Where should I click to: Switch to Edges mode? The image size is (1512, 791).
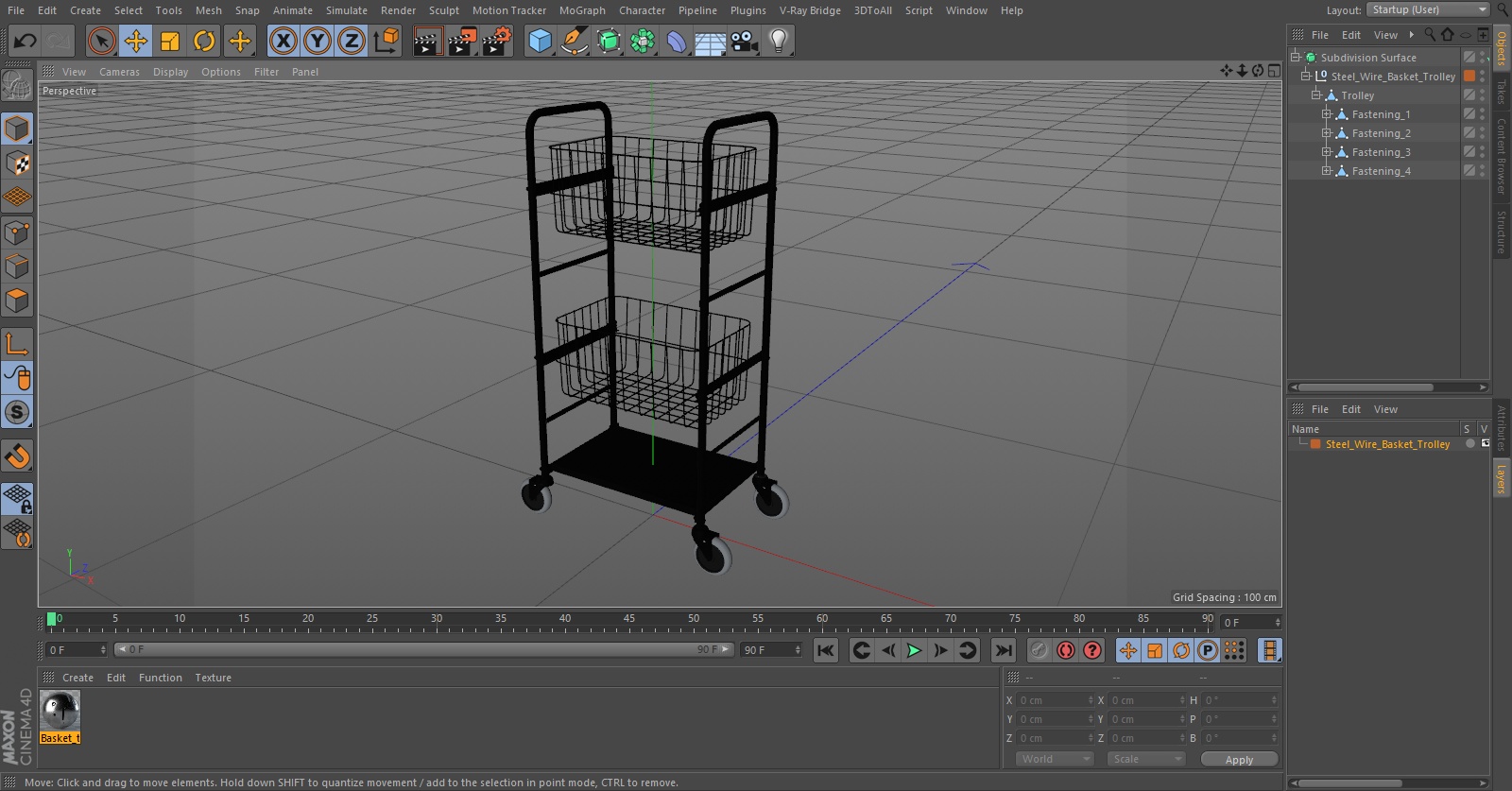[17, 267]
